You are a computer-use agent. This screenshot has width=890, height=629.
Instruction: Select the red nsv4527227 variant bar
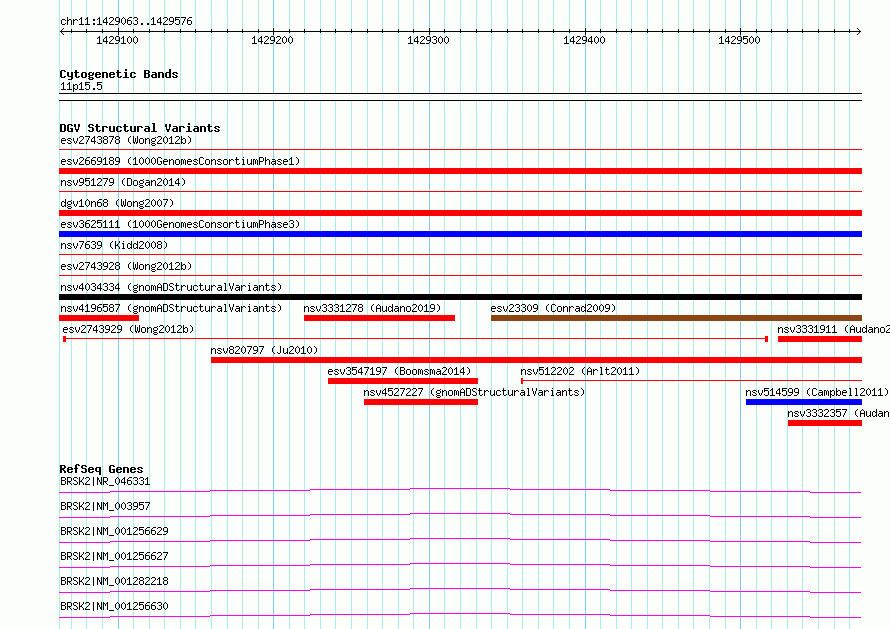point(421,402)
